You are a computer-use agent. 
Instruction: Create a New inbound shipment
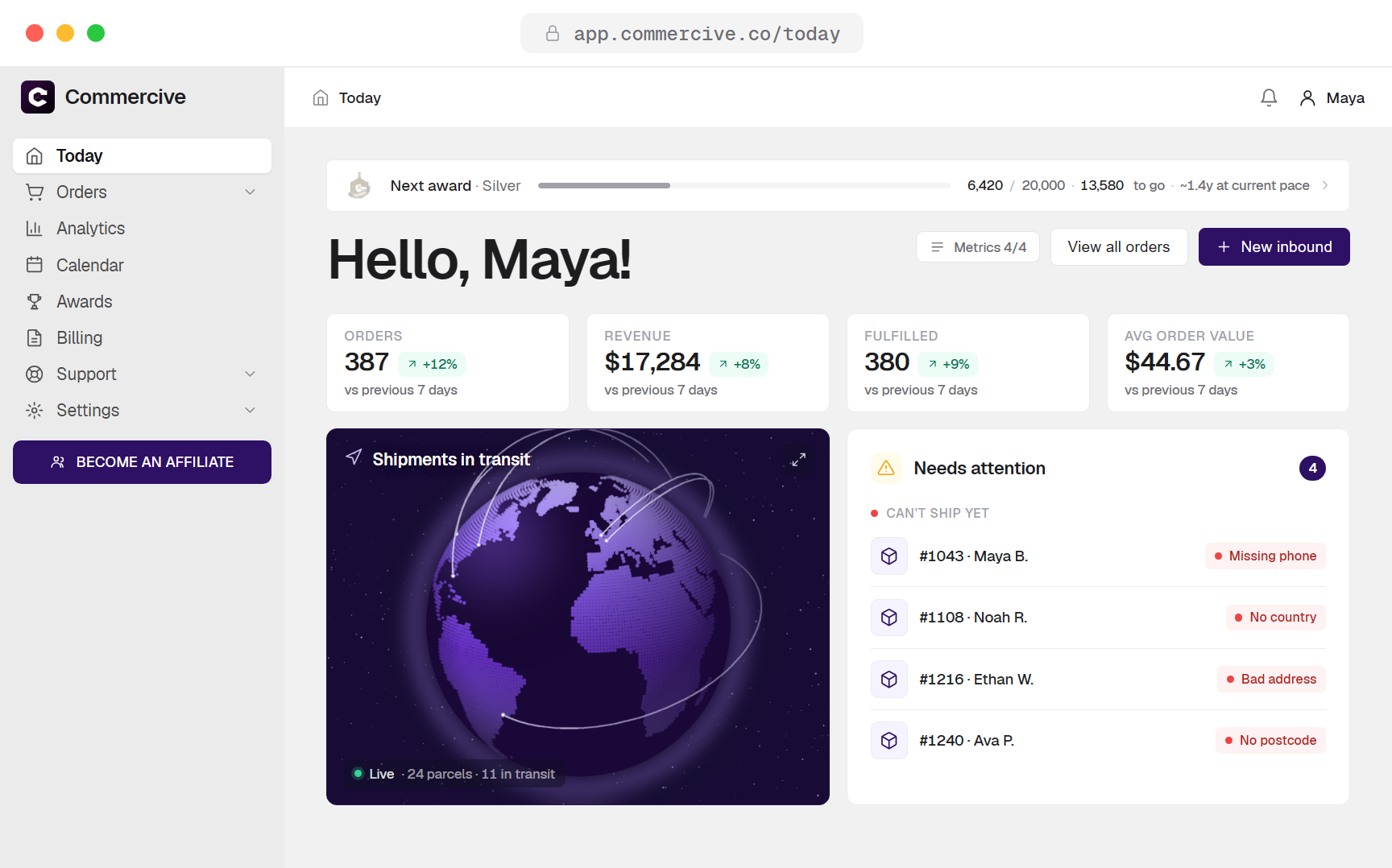(1274, 246)
